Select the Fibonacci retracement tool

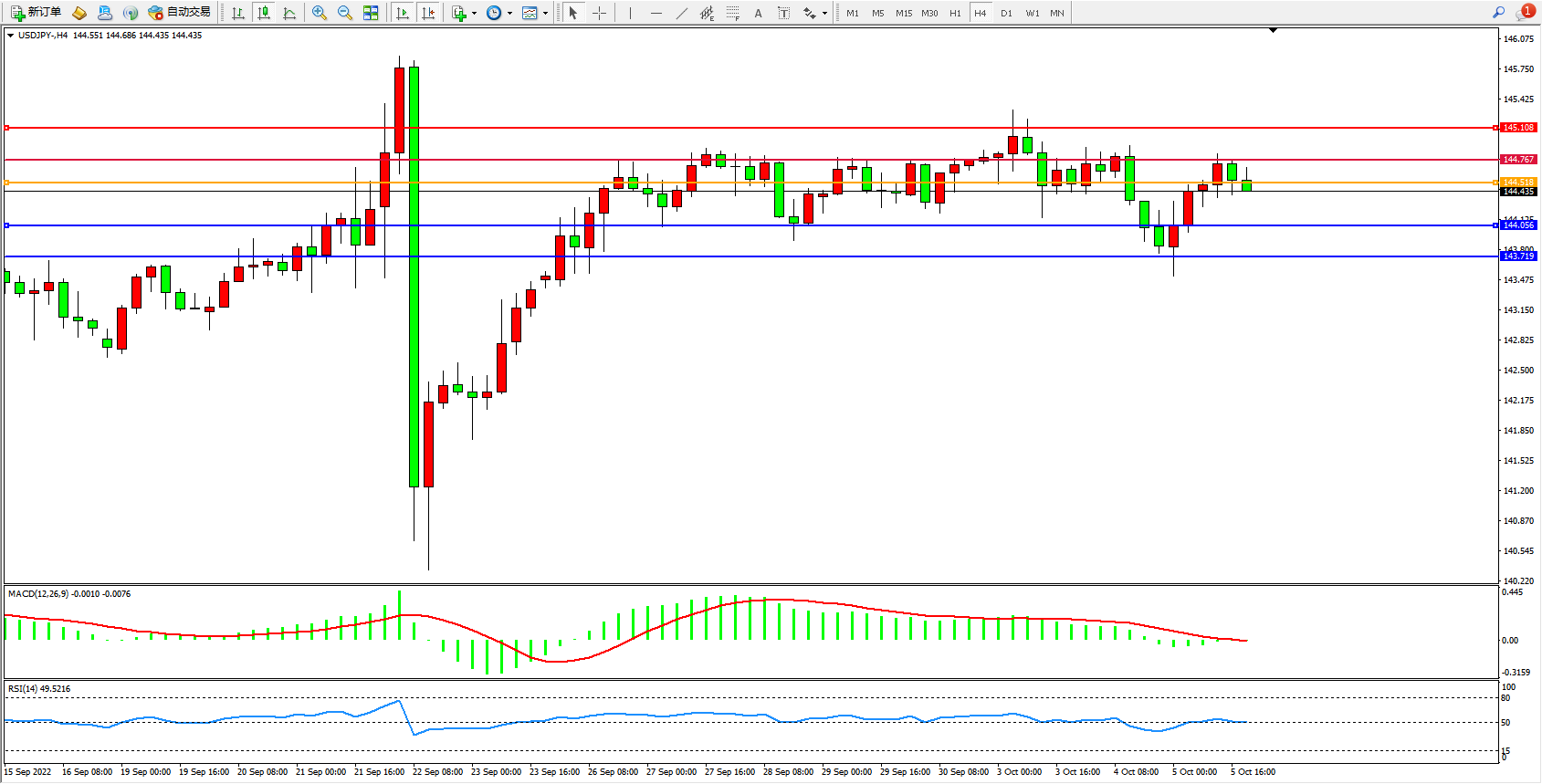(732, 13)
